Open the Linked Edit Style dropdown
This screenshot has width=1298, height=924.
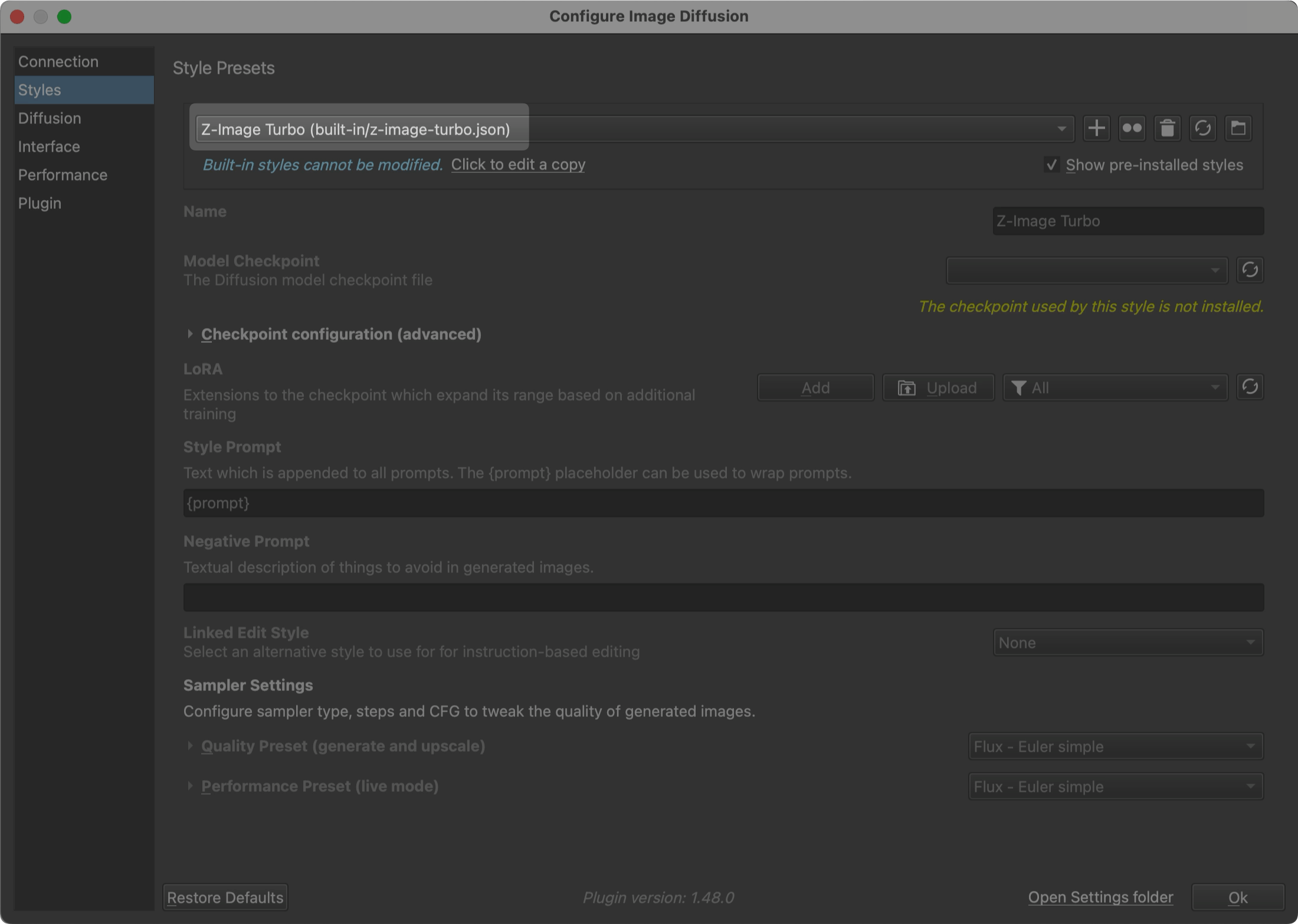(1127, 642)
